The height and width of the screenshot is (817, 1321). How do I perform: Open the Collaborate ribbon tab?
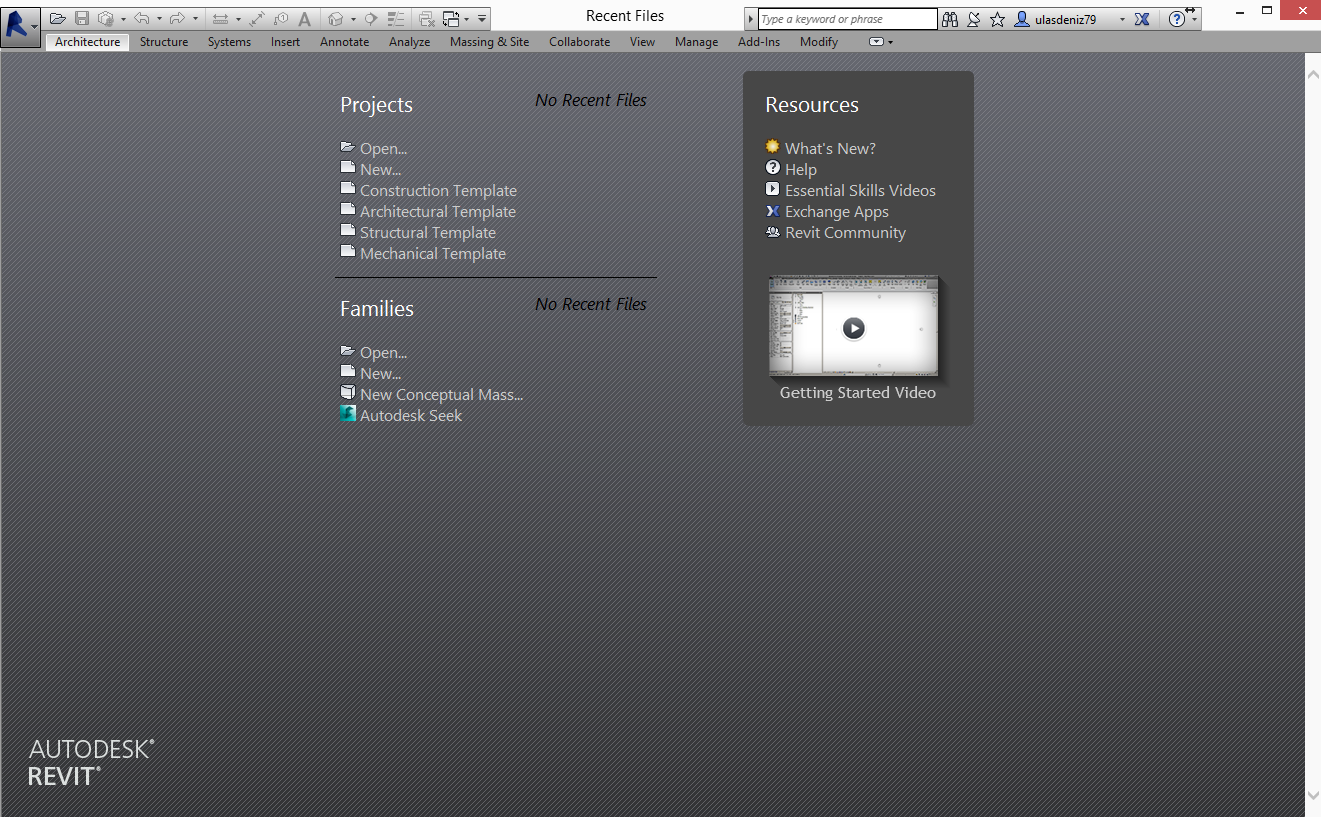tap(580, 42)
